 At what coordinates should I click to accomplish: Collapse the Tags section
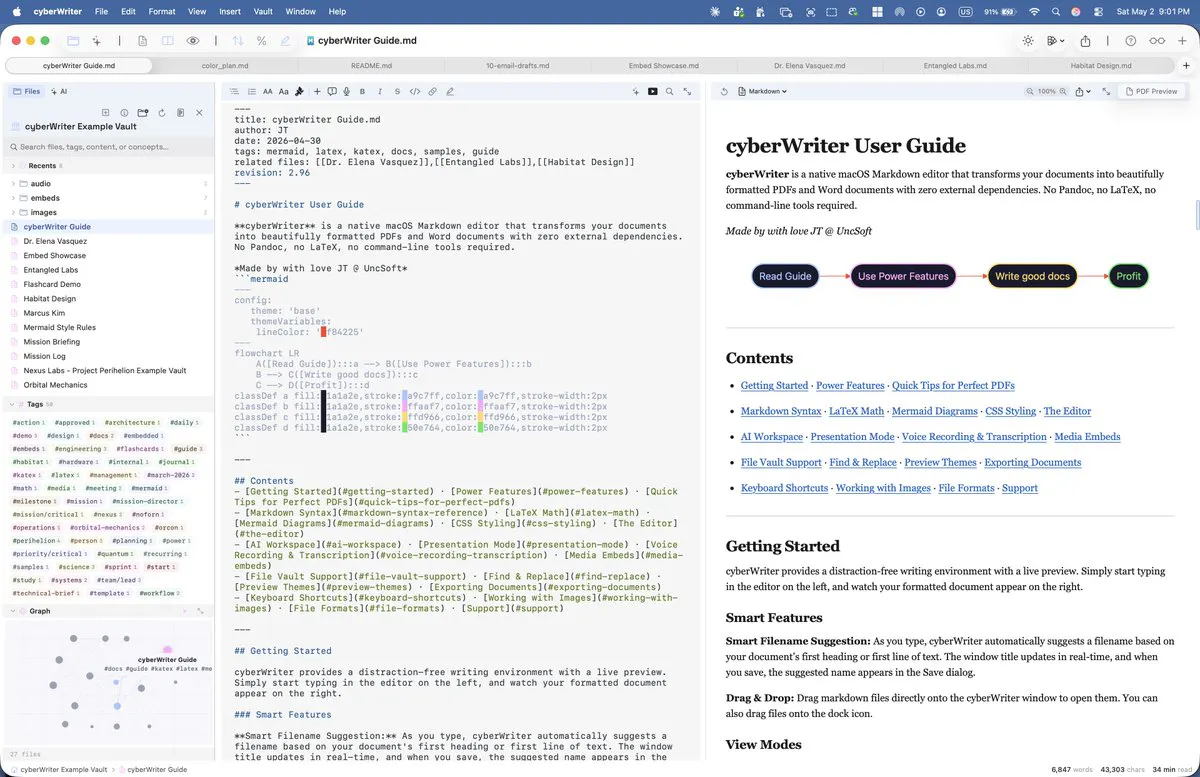[13, 404]
